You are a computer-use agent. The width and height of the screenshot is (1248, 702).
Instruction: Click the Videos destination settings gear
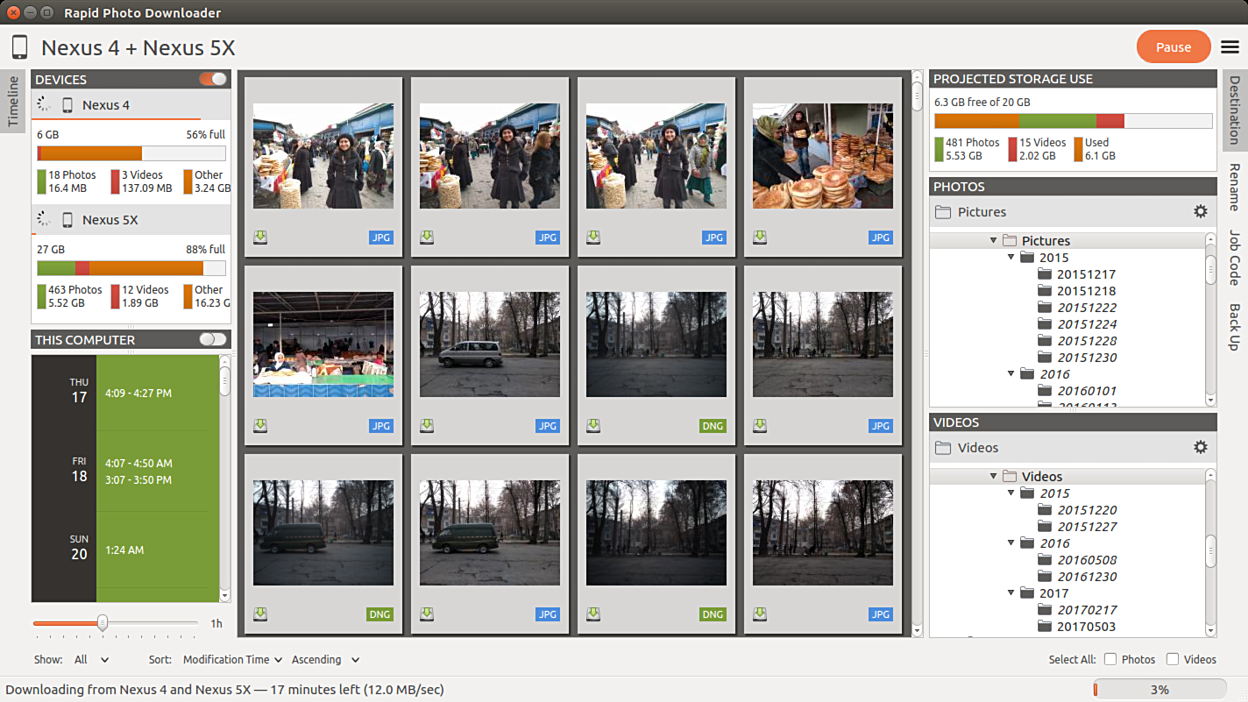(1200, 447)
